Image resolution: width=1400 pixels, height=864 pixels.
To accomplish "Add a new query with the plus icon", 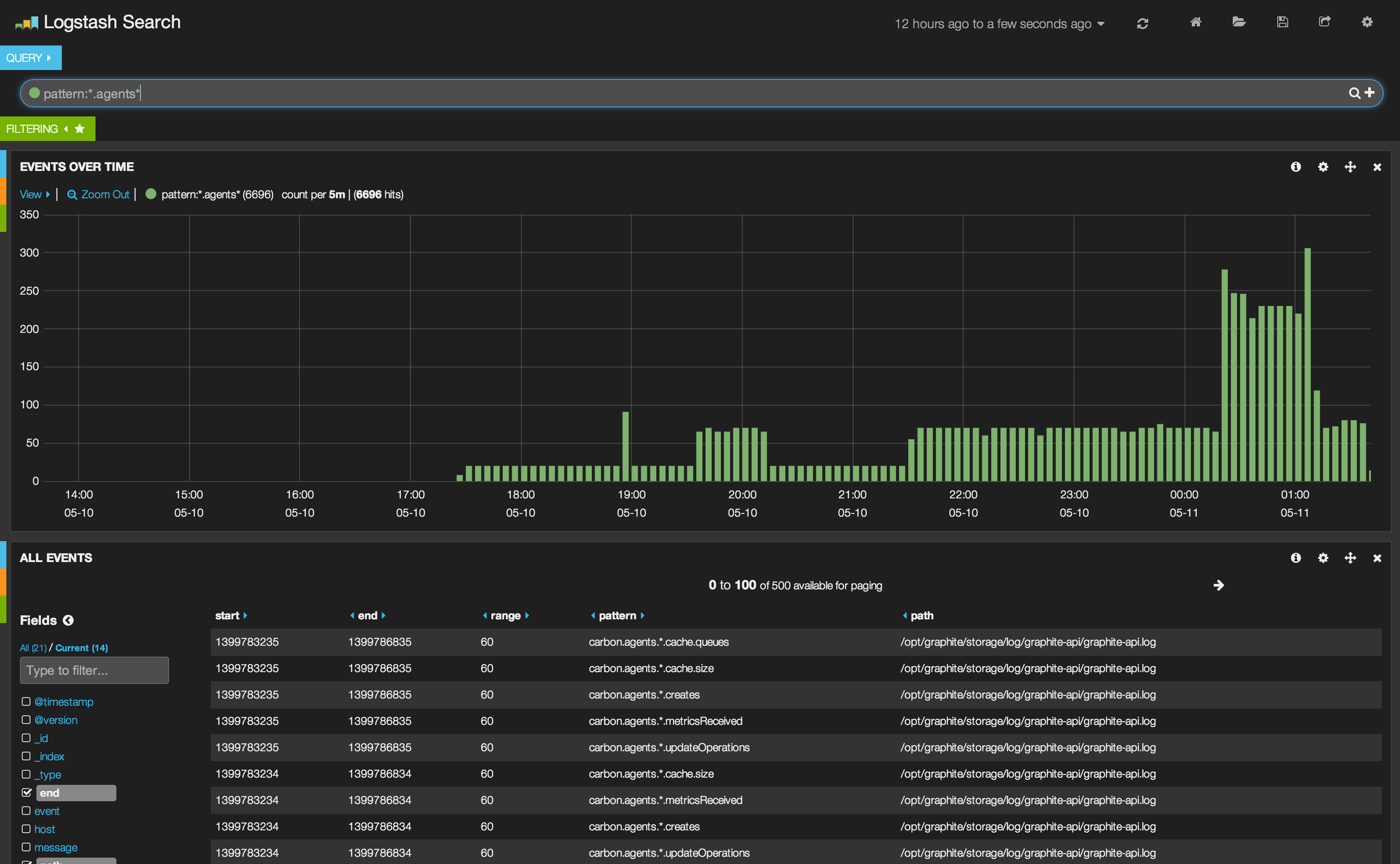I will pyautogui.click(x=1370, y=92).
